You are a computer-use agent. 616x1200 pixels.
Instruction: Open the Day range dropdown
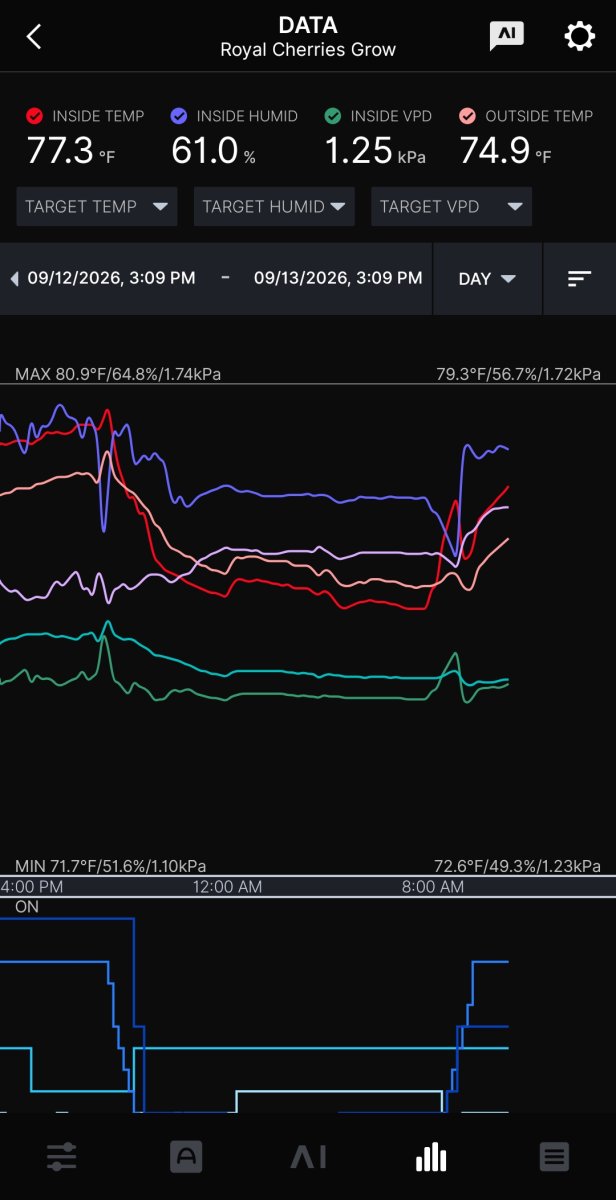click(487, 279)
